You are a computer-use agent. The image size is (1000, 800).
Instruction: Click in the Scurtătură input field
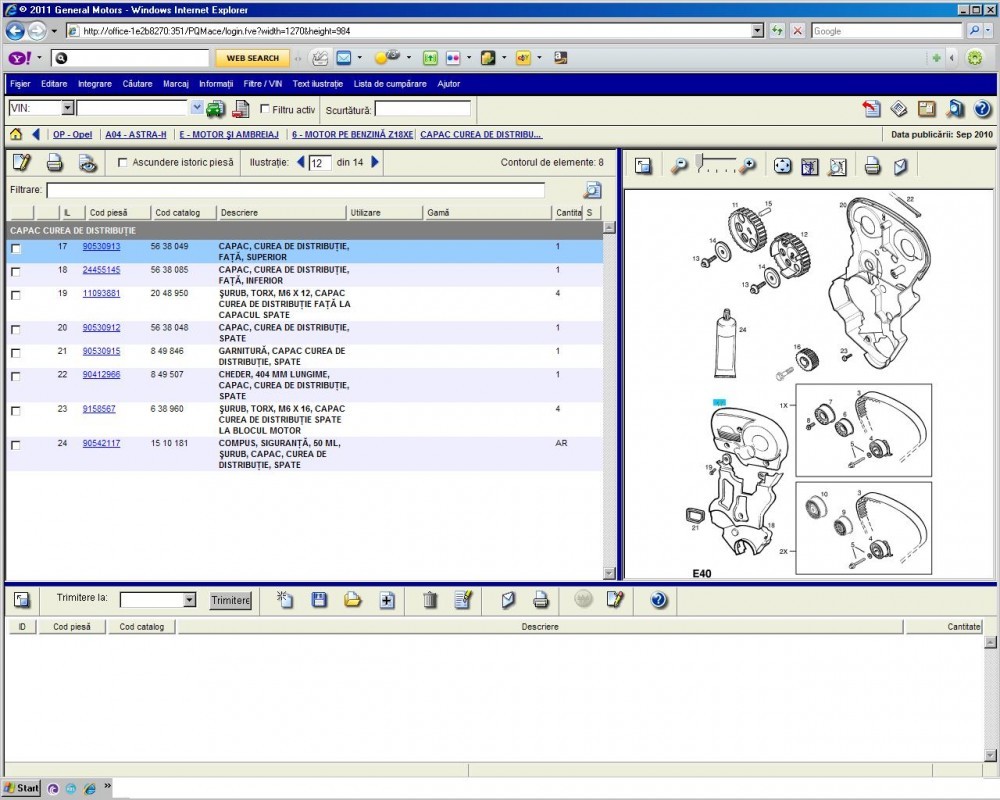click(423, 109)
